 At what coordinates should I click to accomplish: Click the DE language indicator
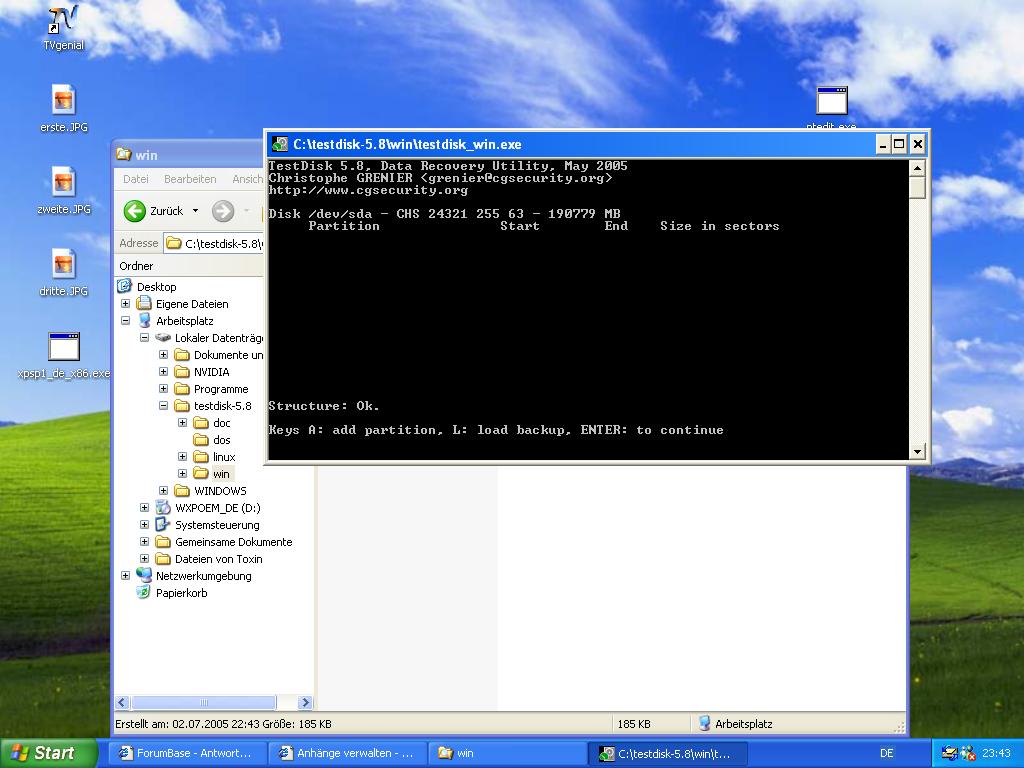coord(886,753)
